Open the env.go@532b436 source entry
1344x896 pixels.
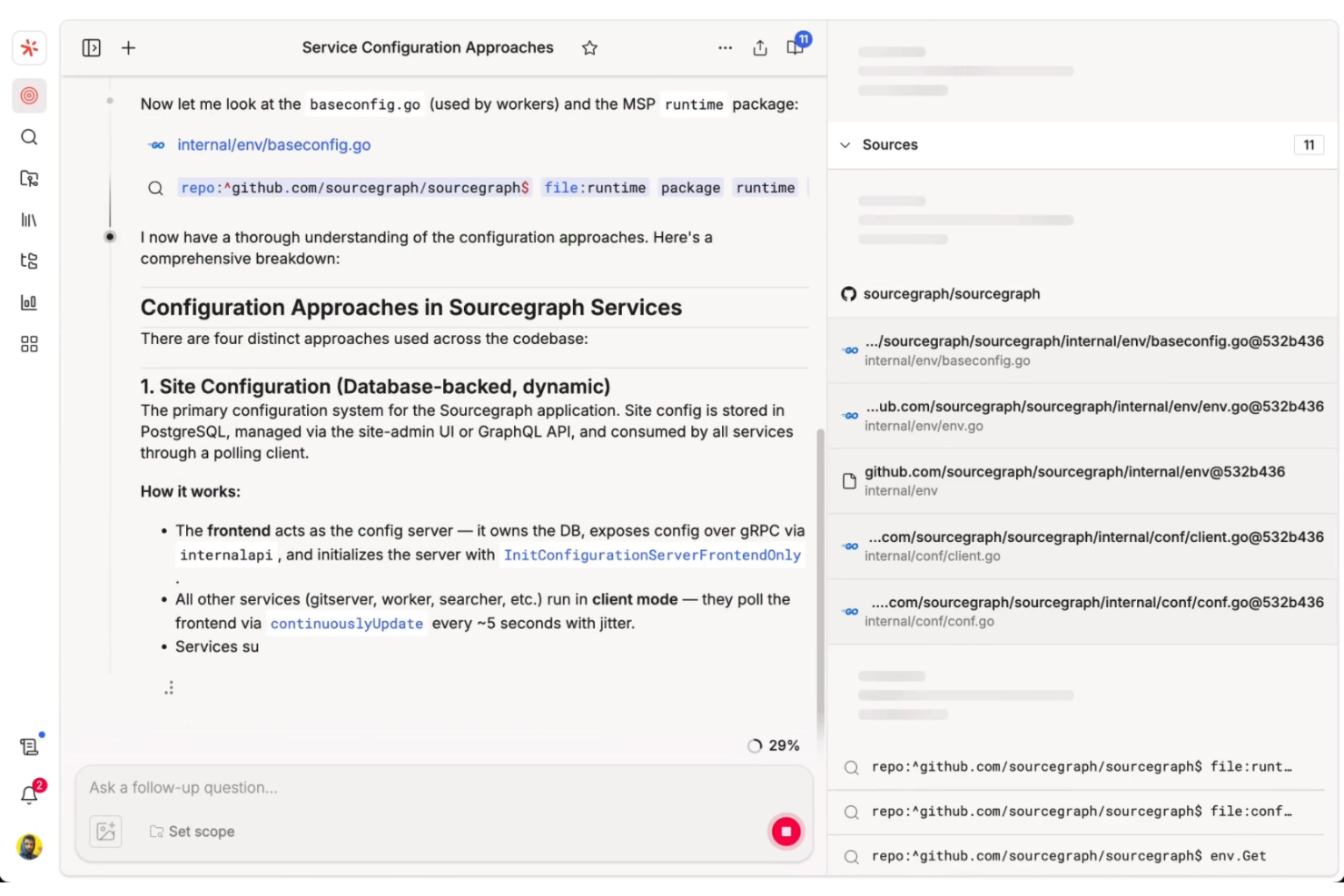point(1082,416)
